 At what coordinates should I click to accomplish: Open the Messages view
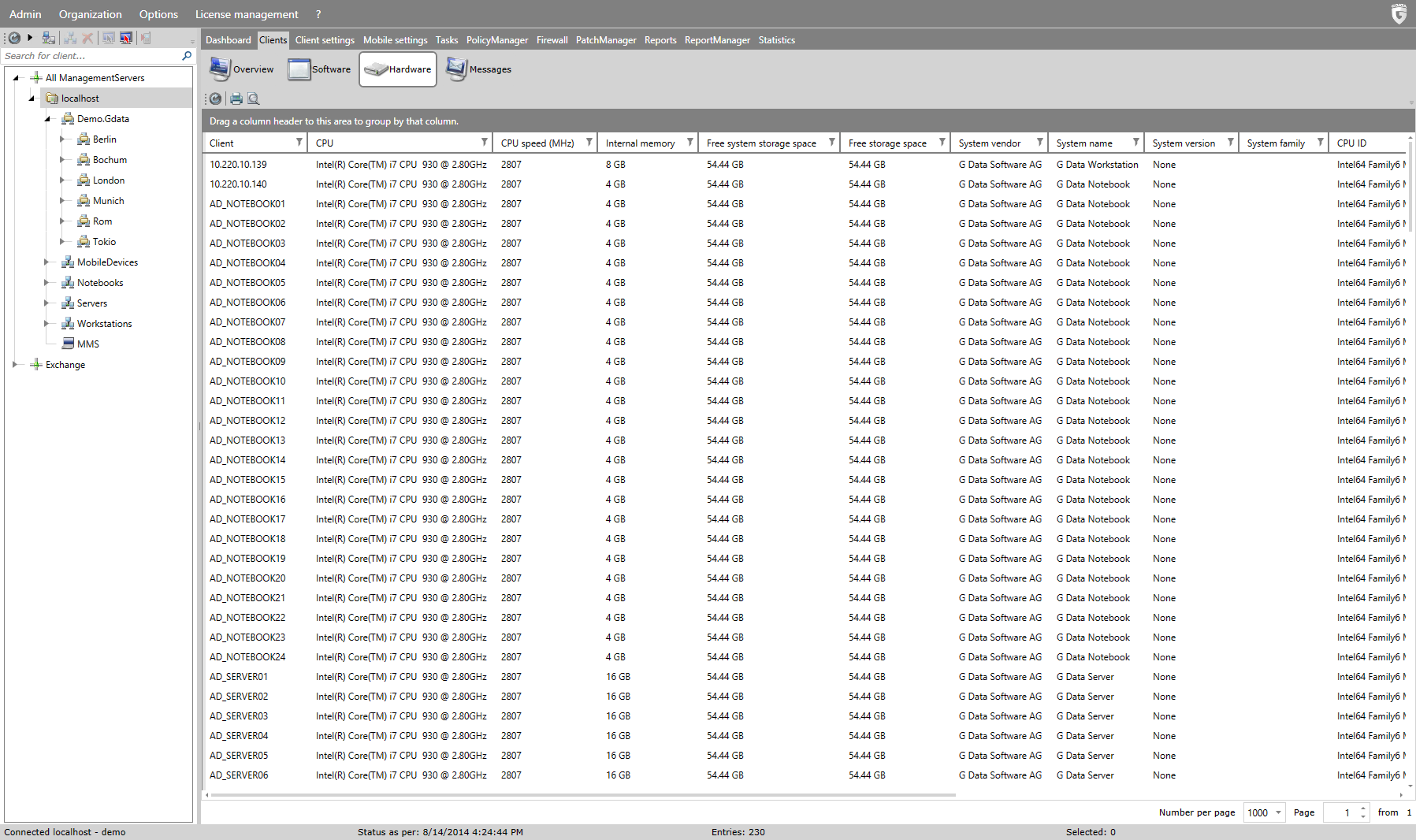478,69
